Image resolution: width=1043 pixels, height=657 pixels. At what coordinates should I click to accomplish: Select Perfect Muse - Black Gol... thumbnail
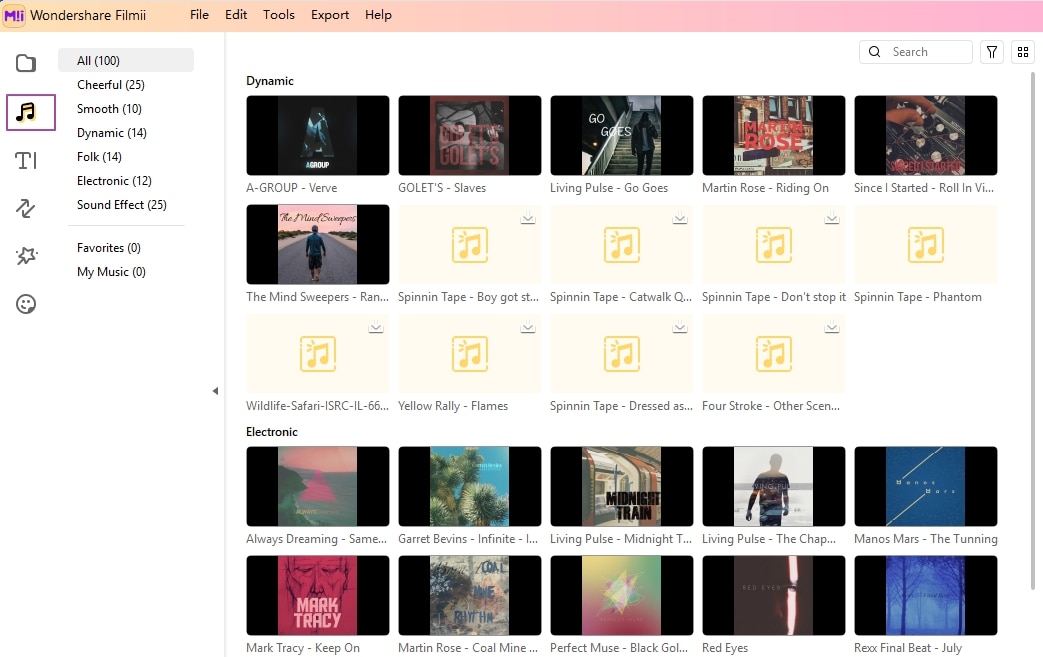[x=621, y=596]
